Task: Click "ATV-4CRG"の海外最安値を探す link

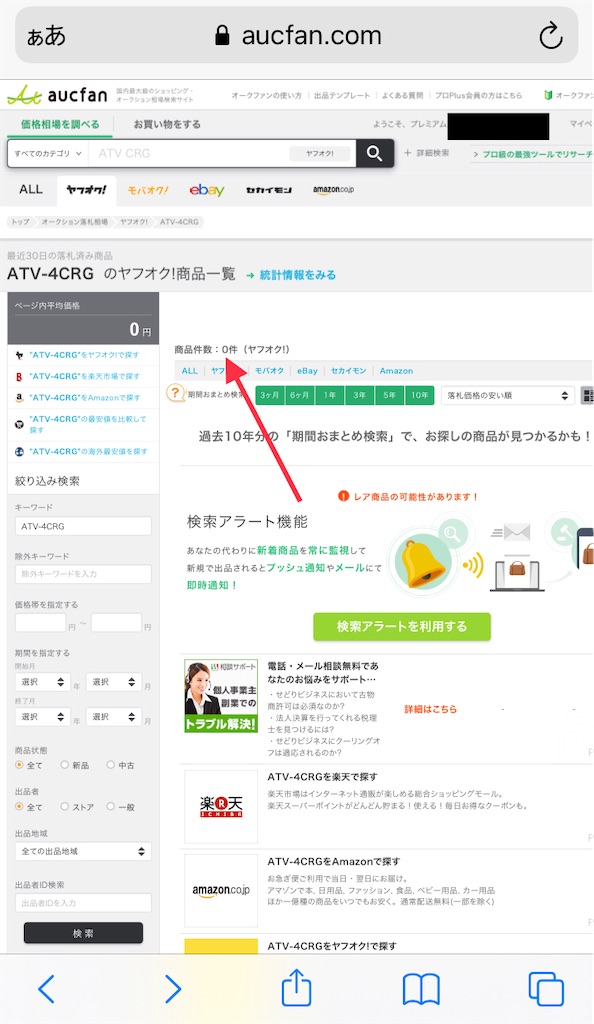Action: click(88, 451)
